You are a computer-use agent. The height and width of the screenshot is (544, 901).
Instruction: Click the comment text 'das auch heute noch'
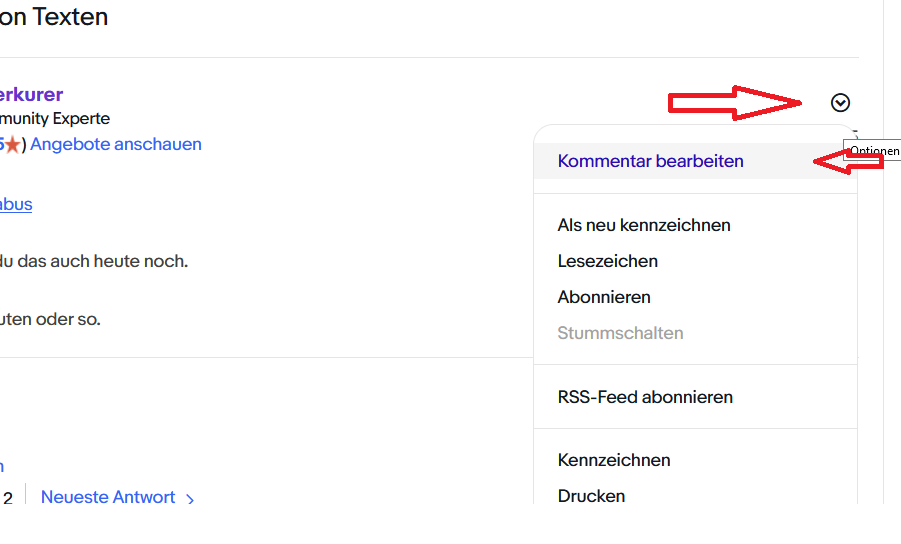100,261
